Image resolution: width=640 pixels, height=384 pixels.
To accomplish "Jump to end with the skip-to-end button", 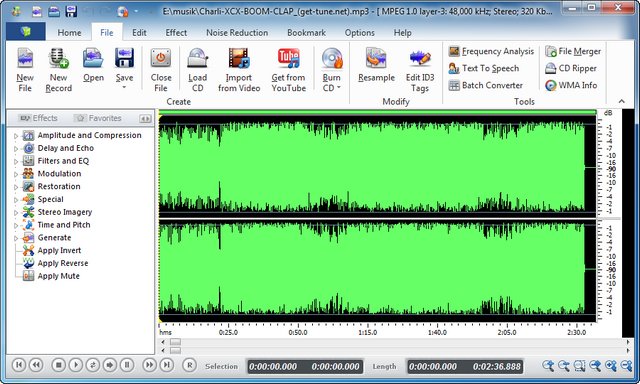I will [167, 365].
